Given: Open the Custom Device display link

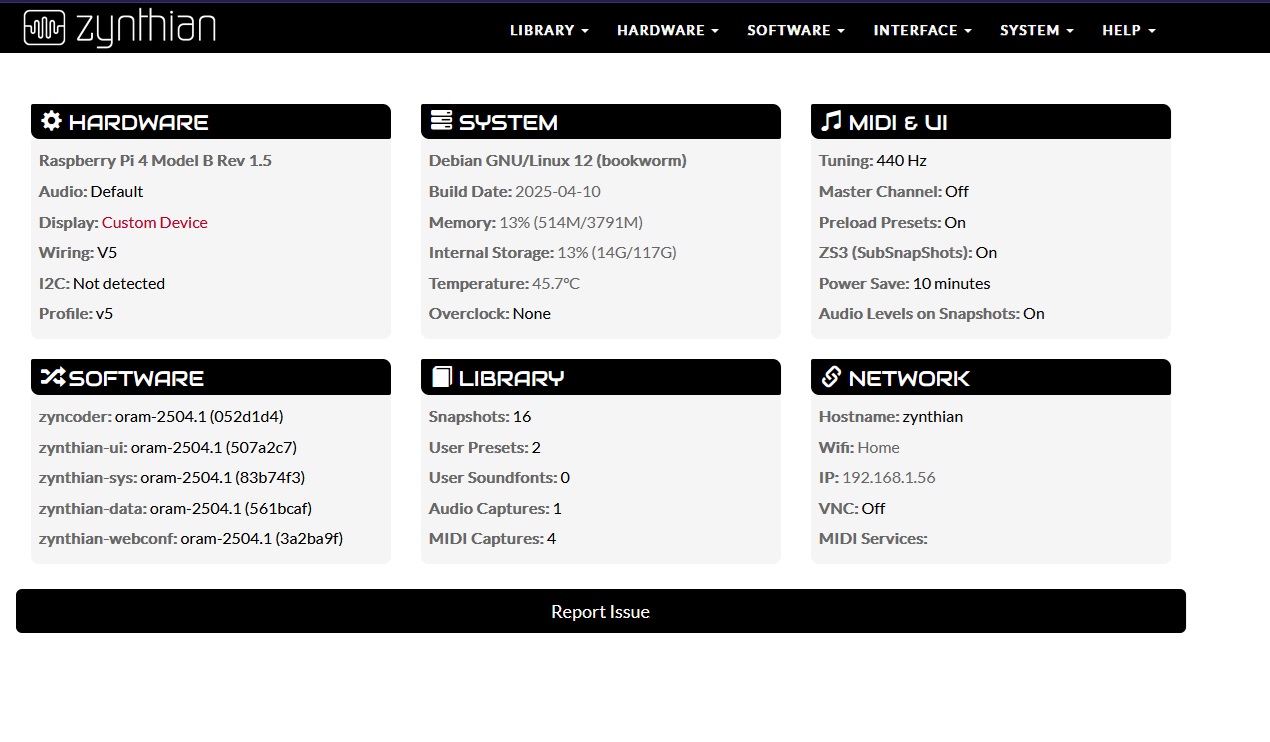Looking at the screenshot, I should coord(155,222).
